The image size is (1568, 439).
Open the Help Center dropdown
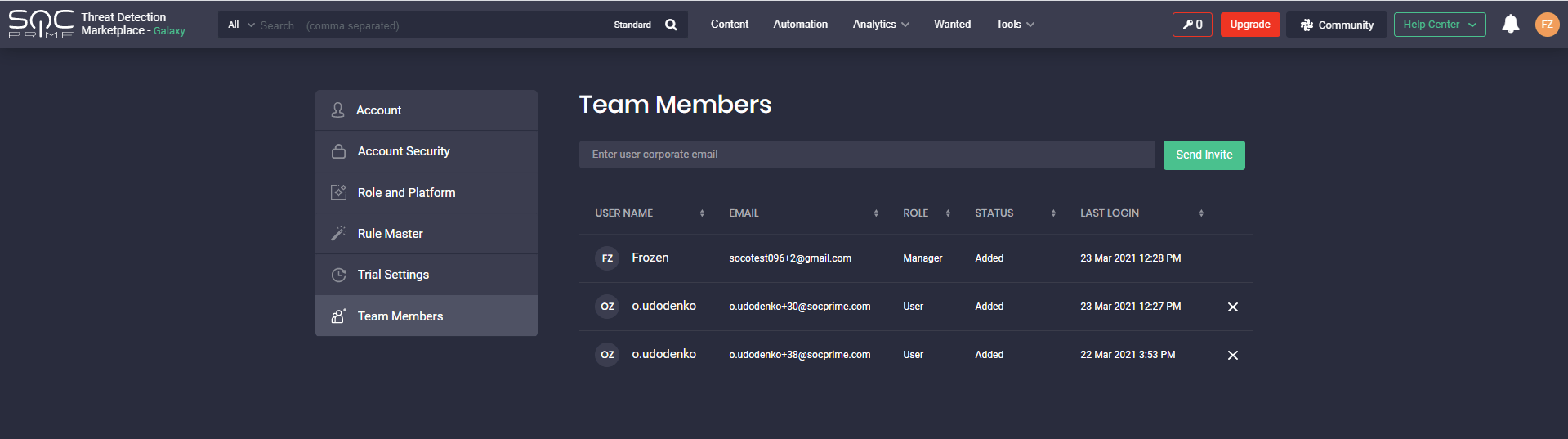pyautogui.click(x=1439, y=25)
